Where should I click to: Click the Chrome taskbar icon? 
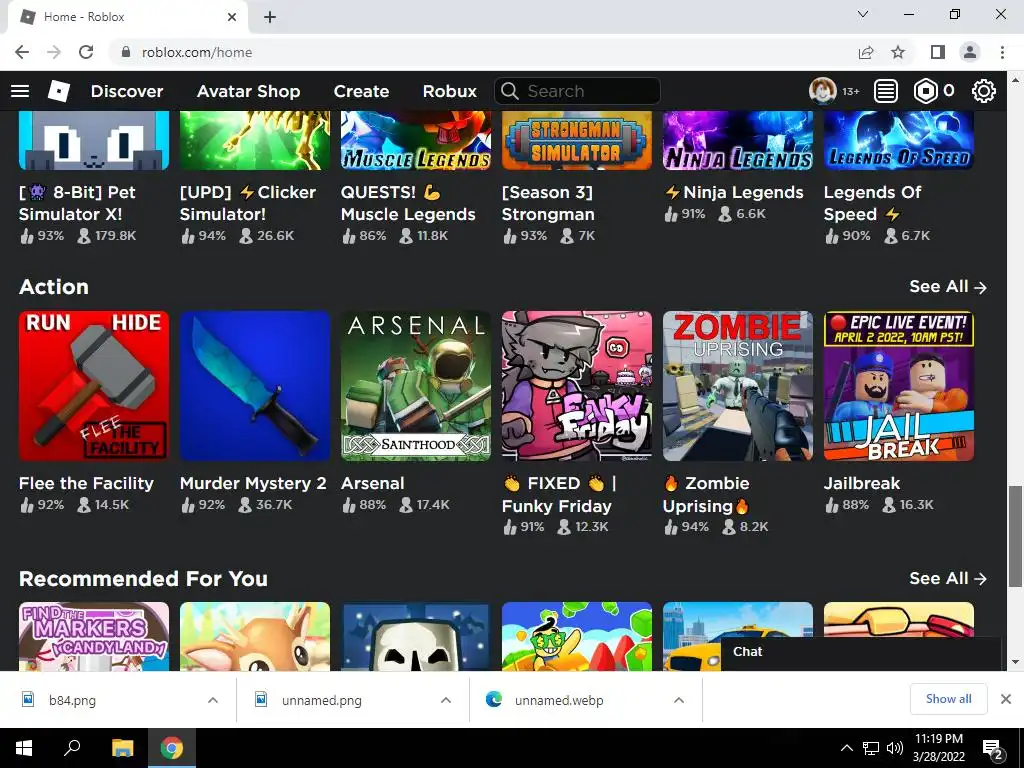[x=172, y=748]
